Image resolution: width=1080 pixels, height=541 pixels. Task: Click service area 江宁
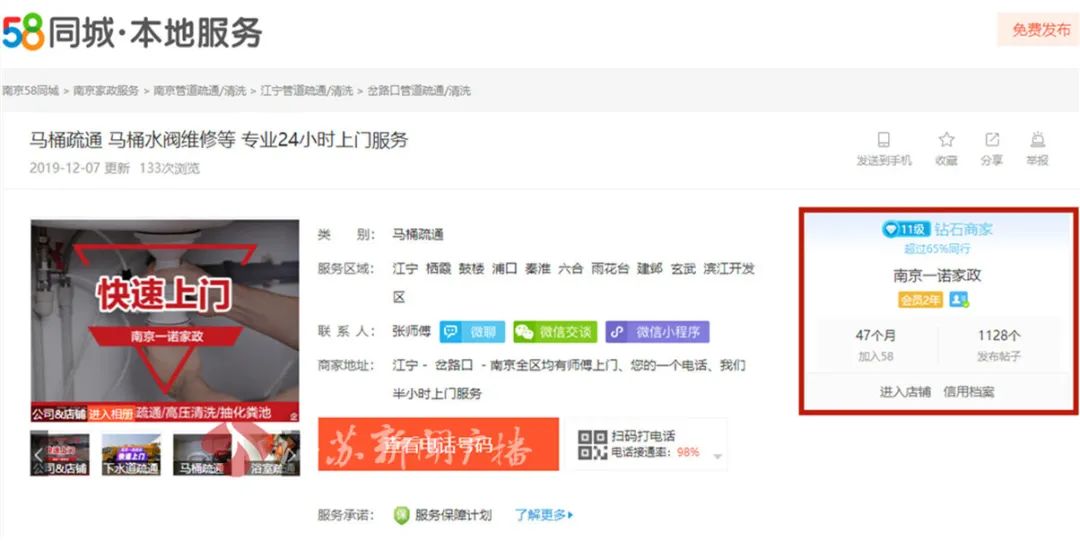405,269
